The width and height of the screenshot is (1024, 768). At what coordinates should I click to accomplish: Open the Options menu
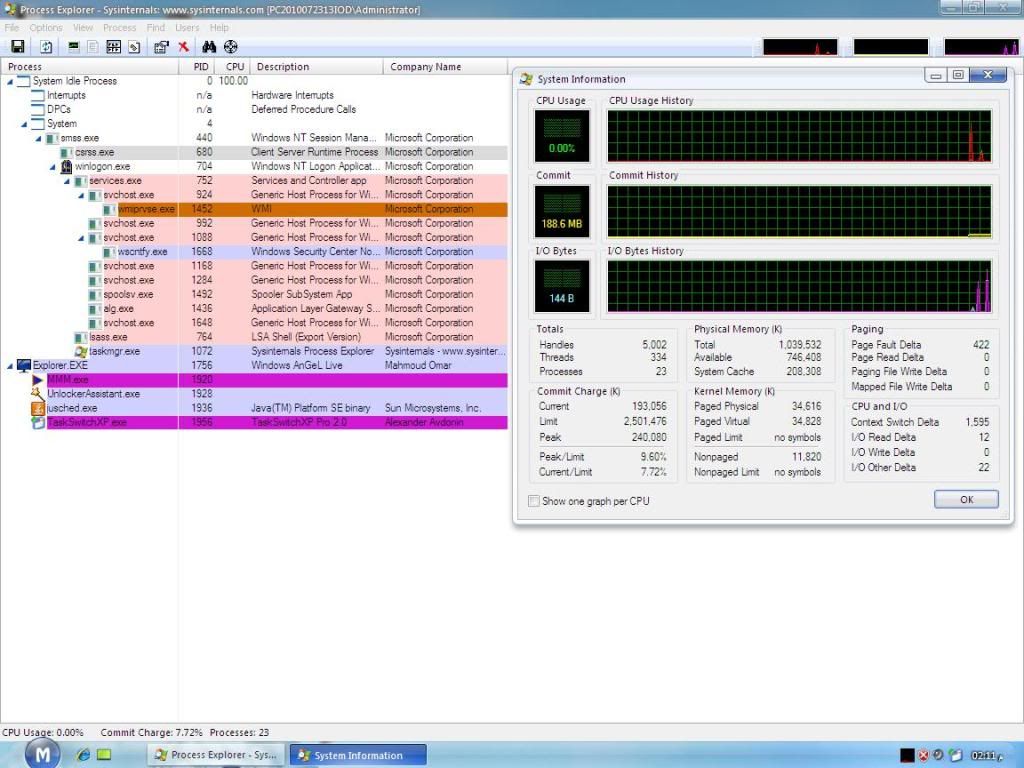pyautogui.click(x=46, y=27)
